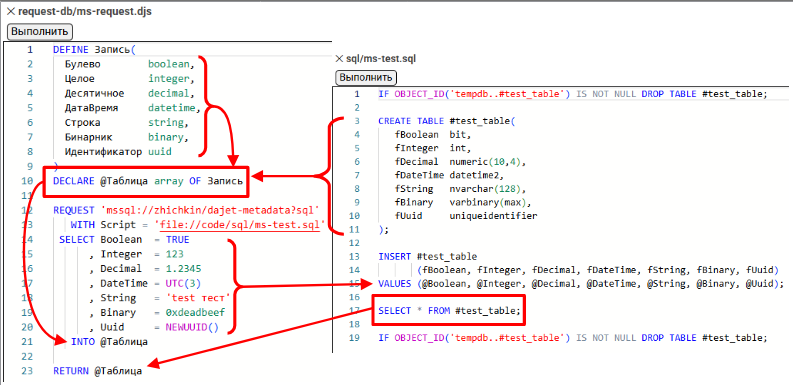Click the 'VALUES (@Boolean, @Integer...' line

click(581, 283)
